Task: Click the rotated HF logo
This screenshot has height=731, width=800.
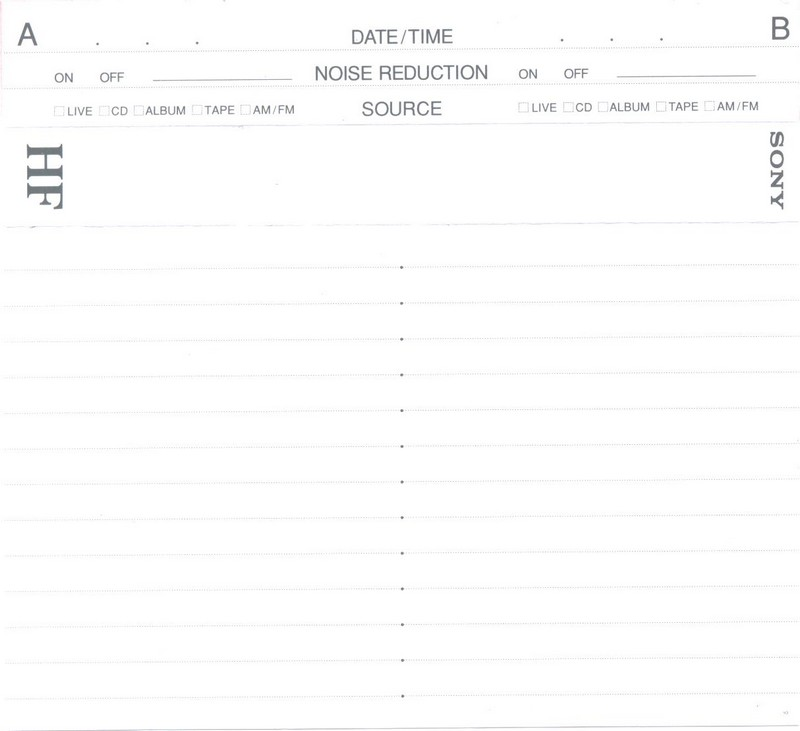Action: pyautogui.click(x=45, y=177)
